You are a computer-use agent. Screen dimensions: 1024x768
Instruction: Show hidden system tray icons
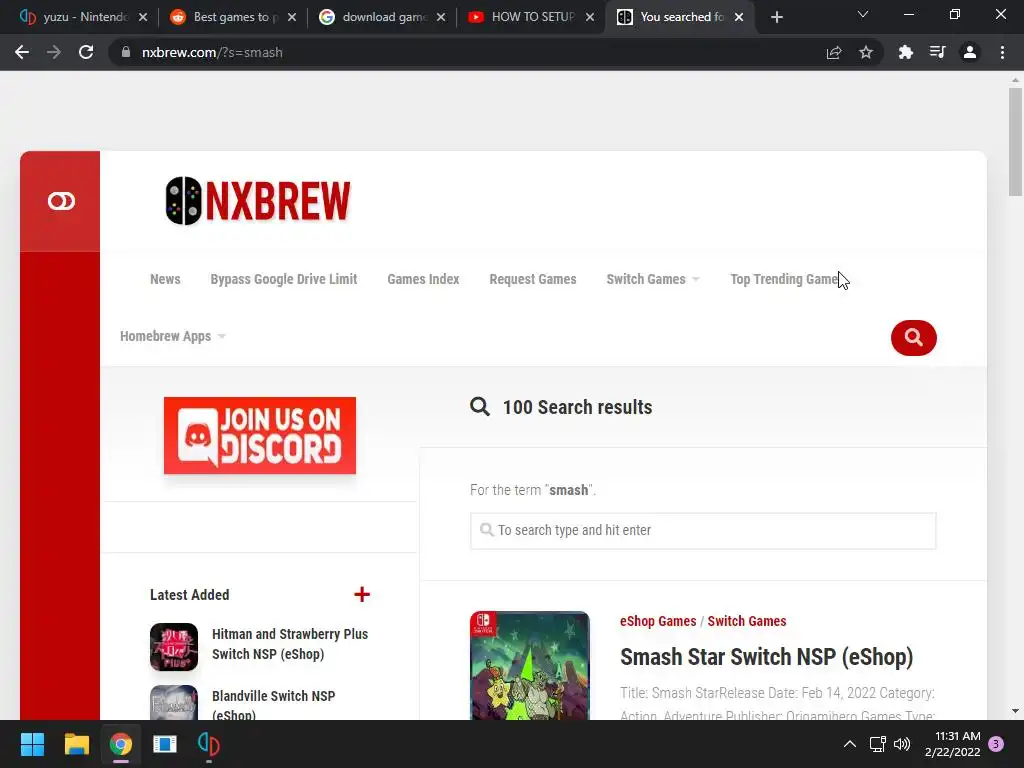[850, 744]
